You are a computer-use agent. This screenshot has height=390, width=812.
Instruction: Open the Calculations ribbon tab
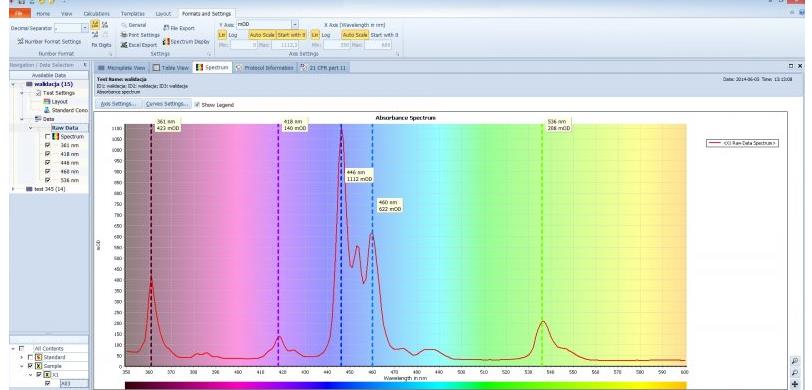[96, 14]
